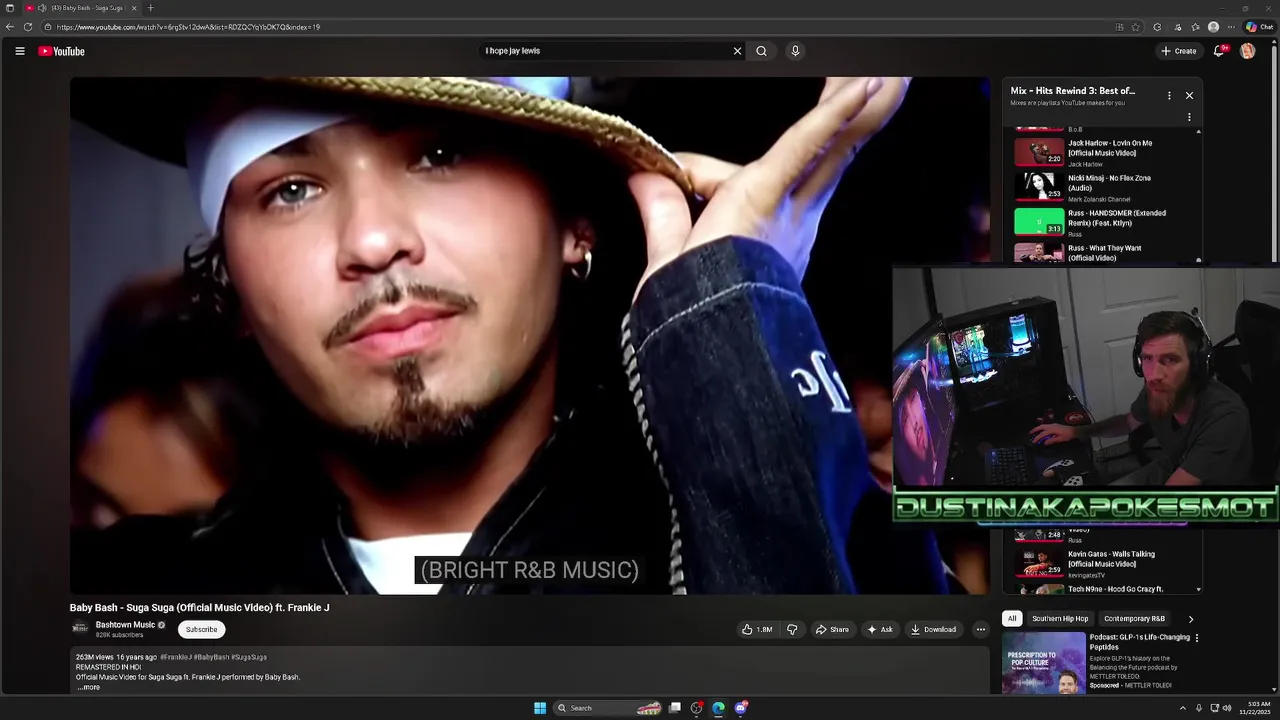1280x720 pixels.
Task: Open options for the GLP-1s podcast ad
Action: [1196, 638]
